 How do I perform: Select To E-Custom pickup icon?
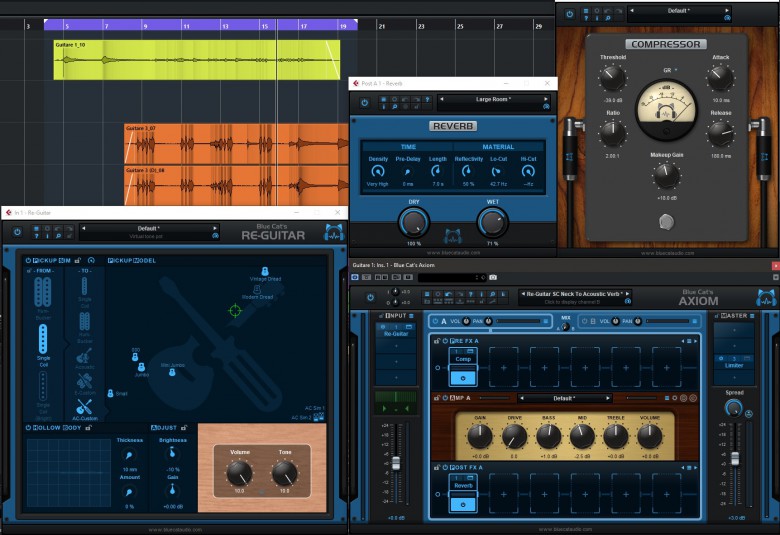pos(84,382)
